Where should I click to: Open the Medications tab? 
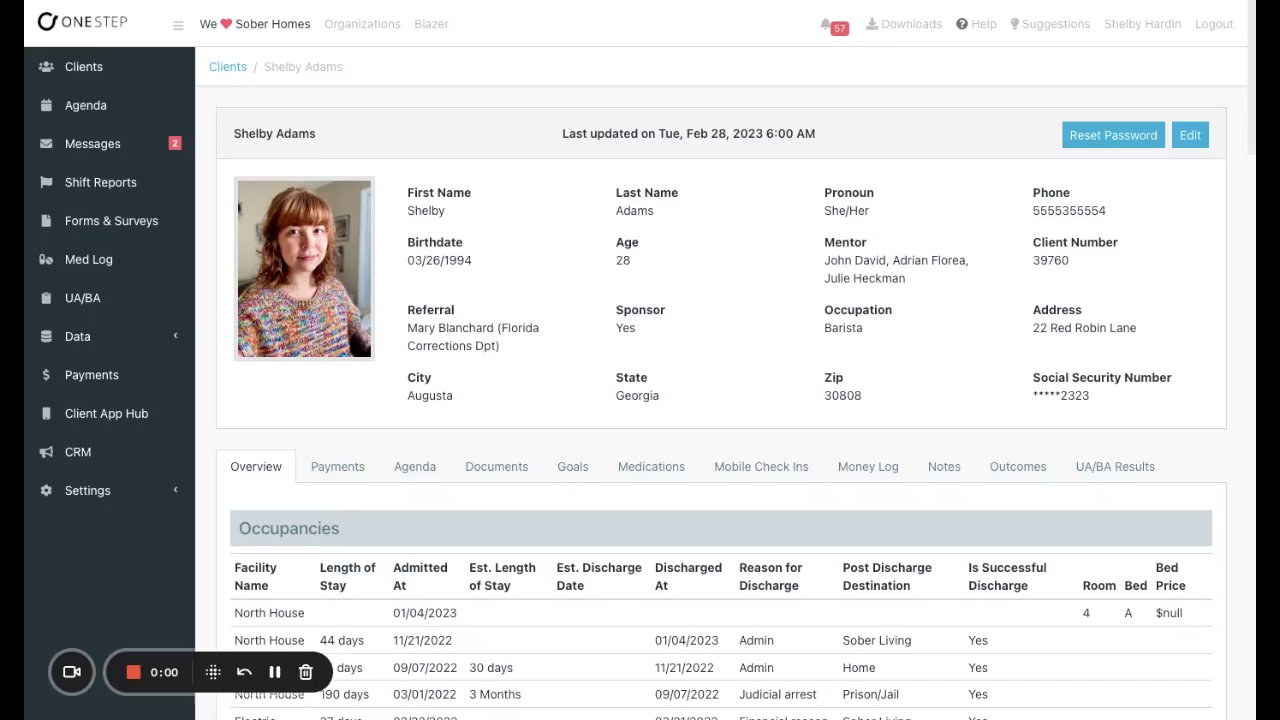point(651,467)
